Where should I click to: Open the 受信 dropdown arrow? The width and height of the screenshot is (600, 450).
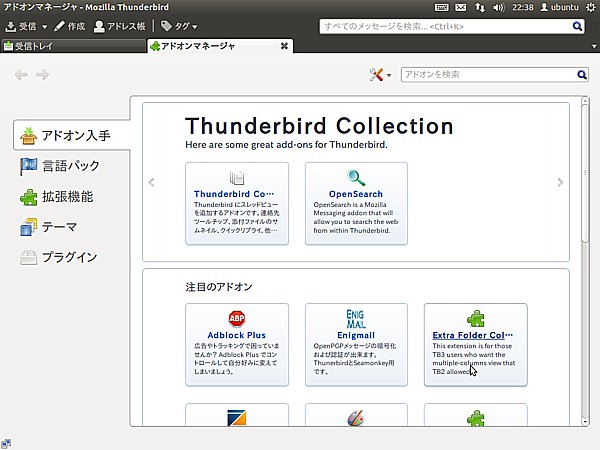pos(44,27)
